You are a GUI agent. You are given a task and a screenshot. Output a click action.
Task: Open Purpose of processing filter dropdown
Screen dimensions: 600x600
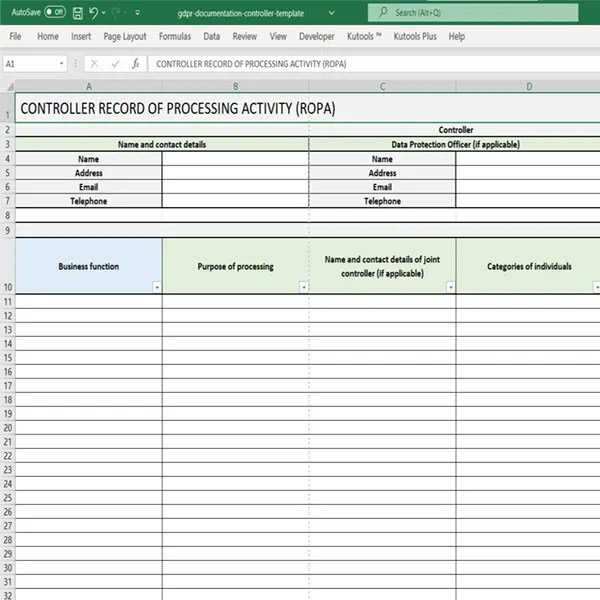(304, 287)
